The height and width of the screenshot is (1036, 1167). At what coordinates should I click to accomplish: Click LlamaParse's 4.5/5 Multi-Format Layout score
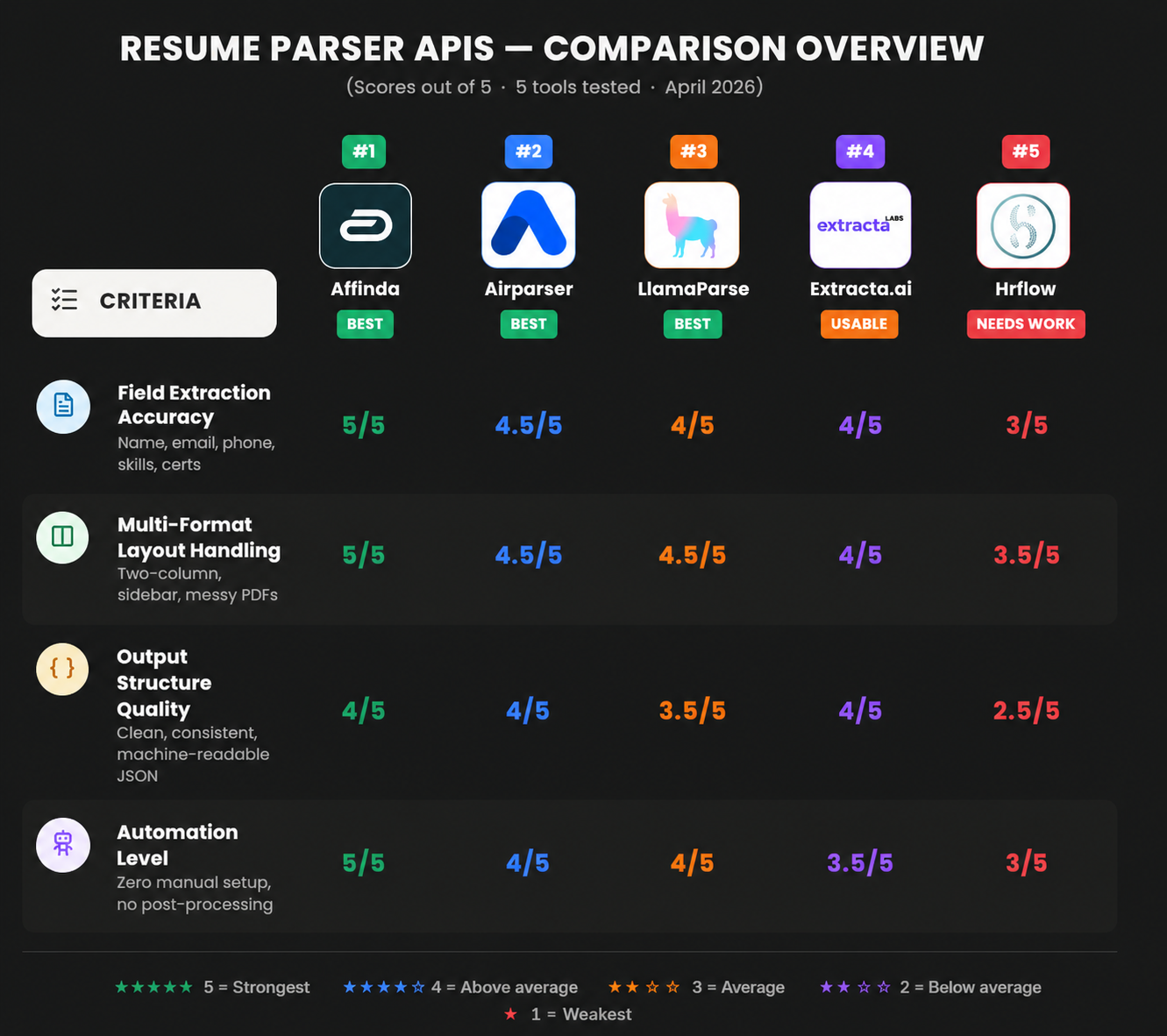point(693,556)
